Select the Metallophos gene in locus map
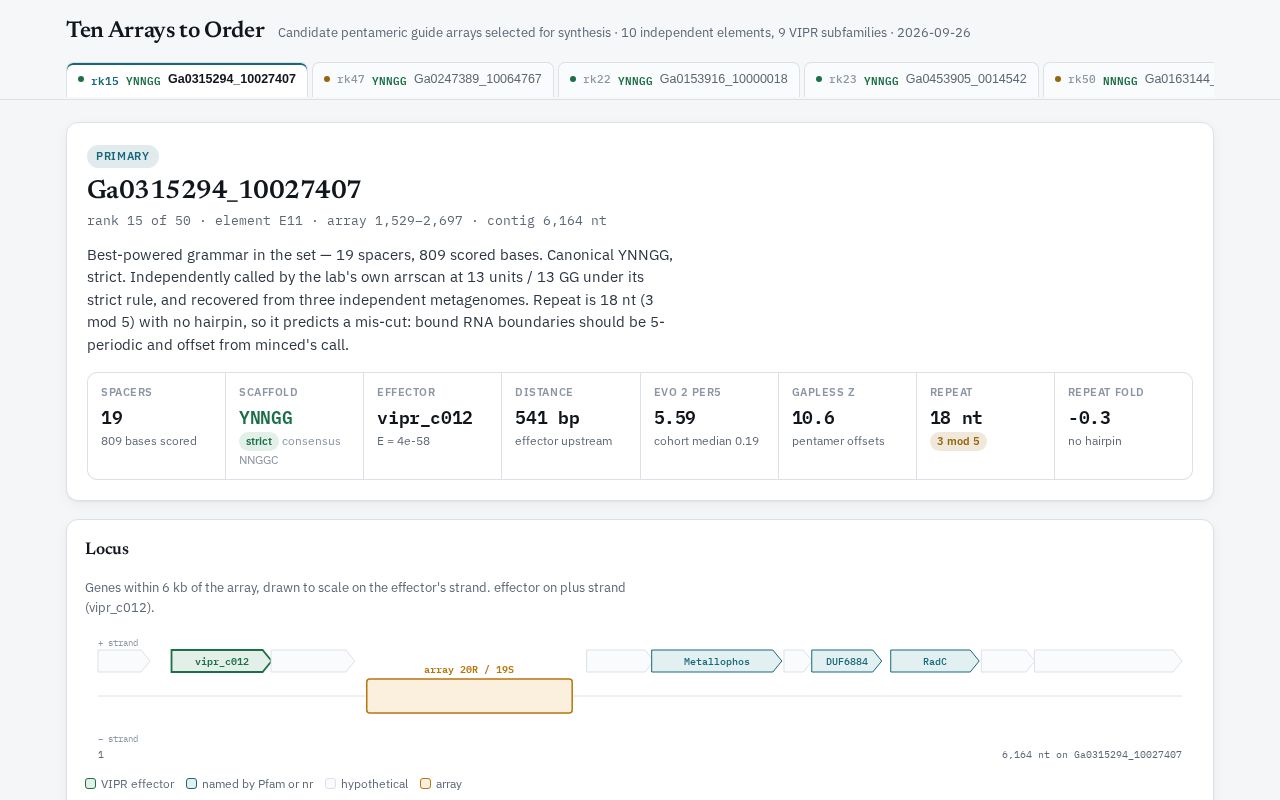1280x800 pixels. coord(716,661)
